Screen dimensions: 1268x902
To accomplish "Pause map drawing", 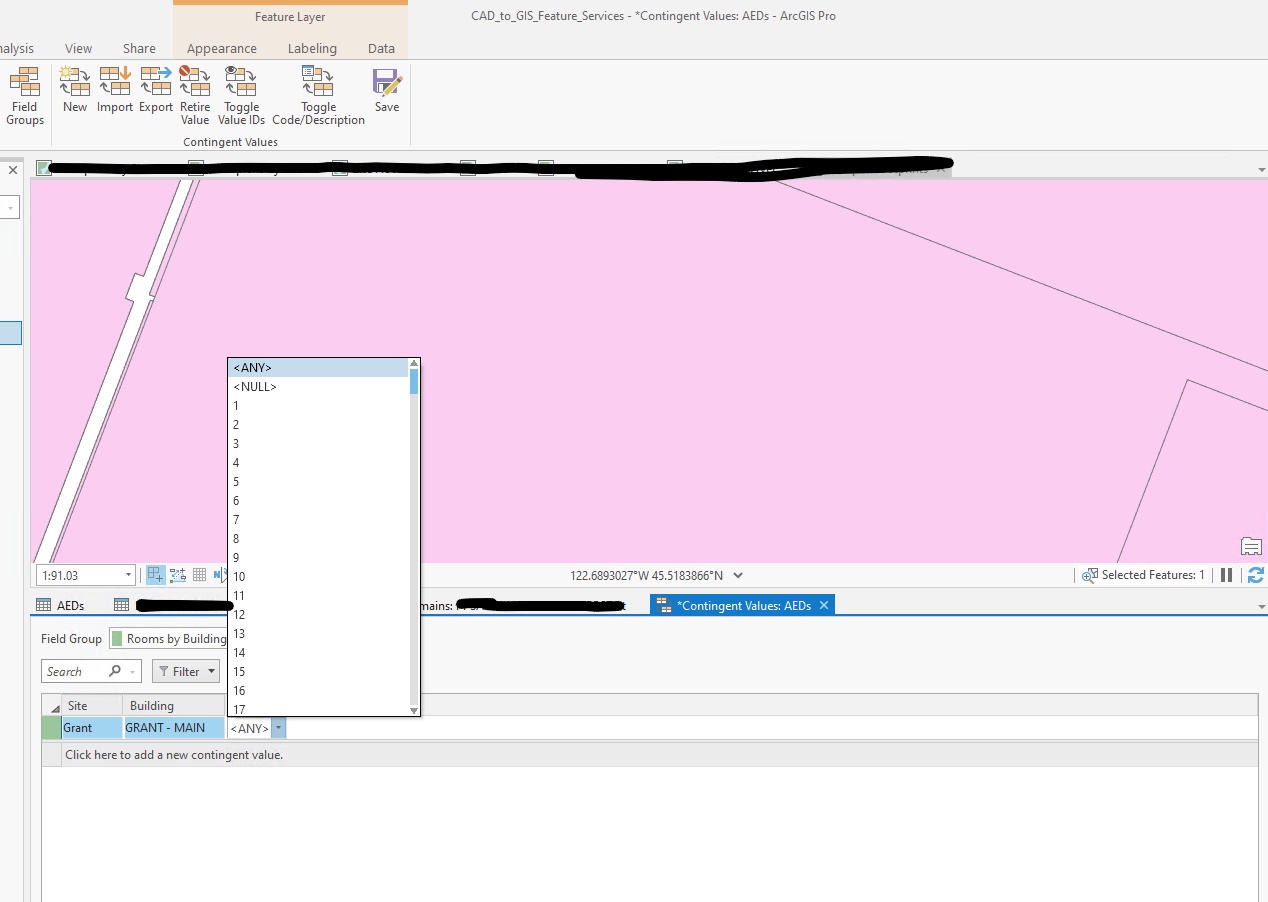I will point(1226,575).
